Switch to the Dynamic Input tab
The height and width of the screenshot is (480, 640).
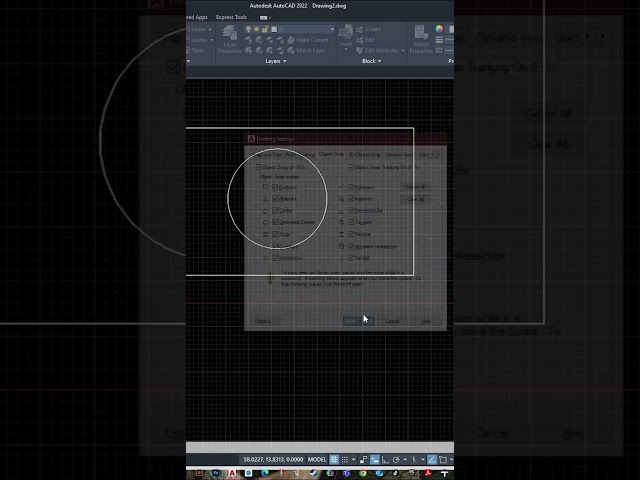pyautogui.click(x=399, y=155)
